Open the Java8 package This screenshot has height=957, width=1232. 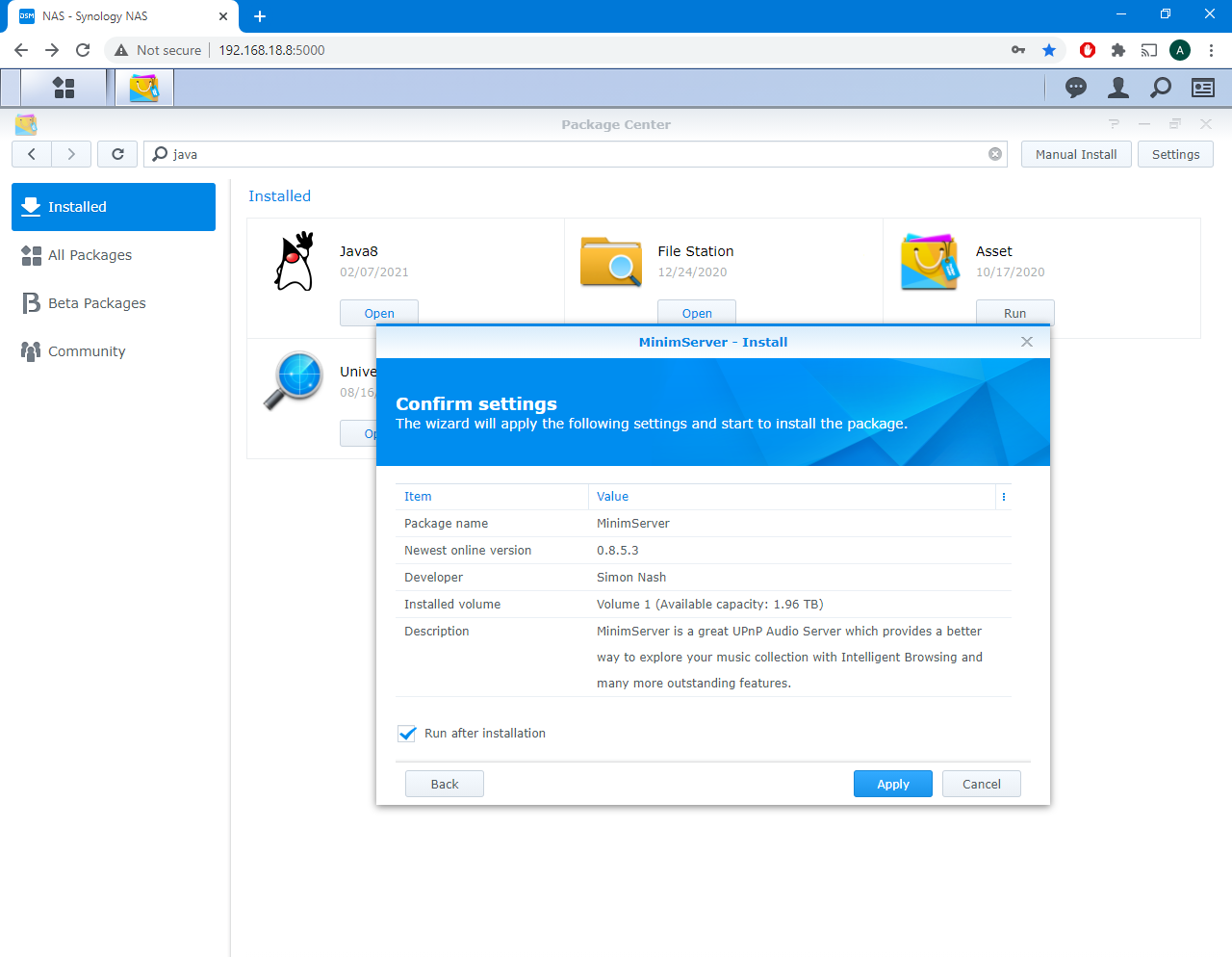point(379,313)
